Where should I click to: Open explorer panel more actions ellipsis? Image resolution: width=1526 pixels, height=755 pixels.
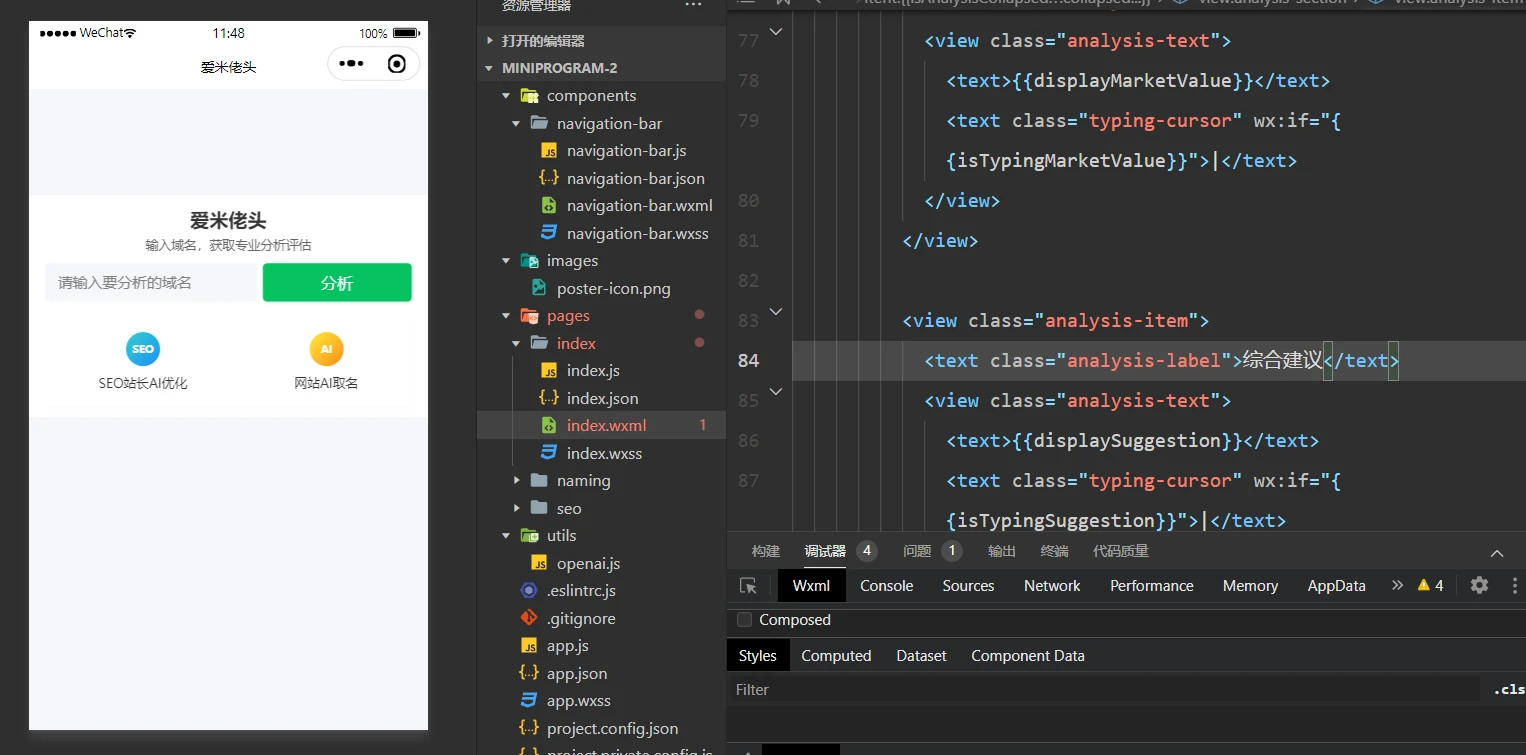point(693,6)
